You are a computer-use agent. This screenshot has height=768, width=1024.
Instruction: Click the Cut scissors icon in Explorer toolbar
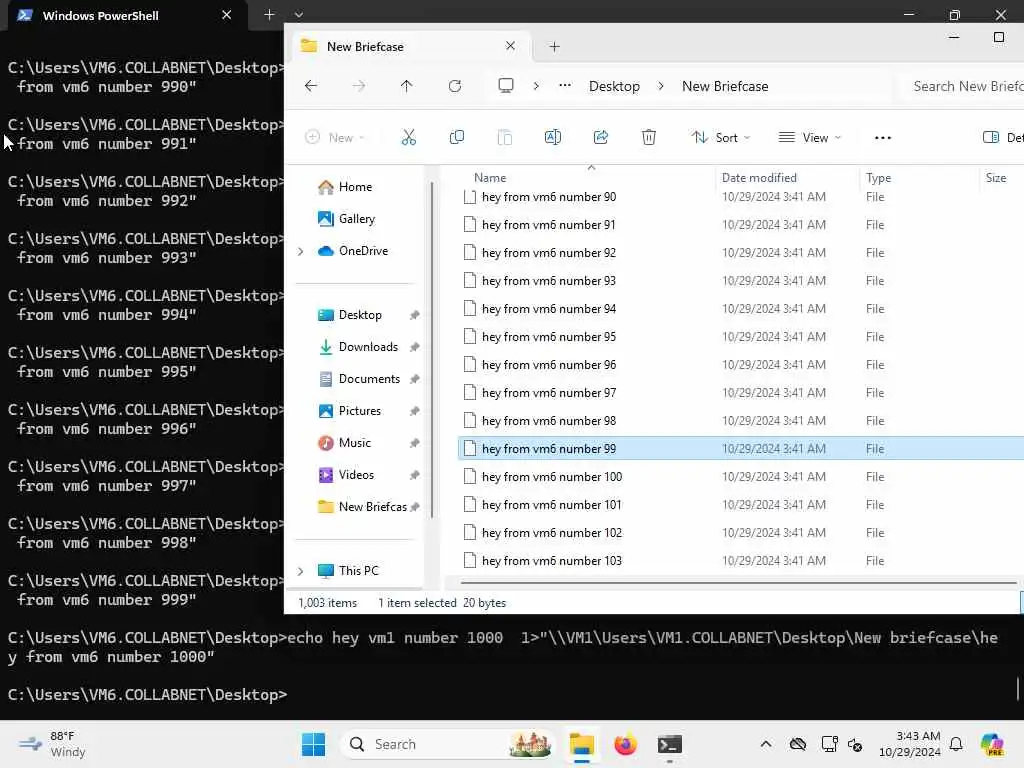click(408, 137)
